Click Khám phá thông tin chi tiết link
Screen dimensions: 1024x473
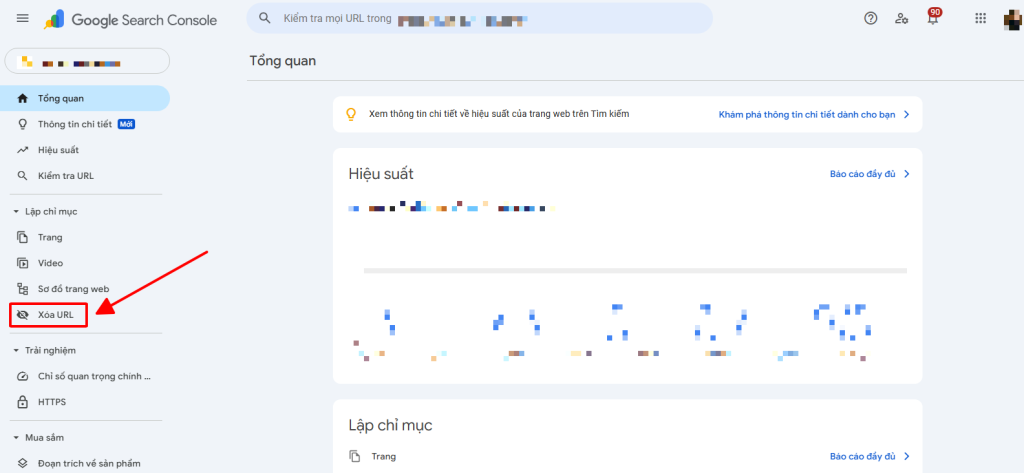pos(813,114)
